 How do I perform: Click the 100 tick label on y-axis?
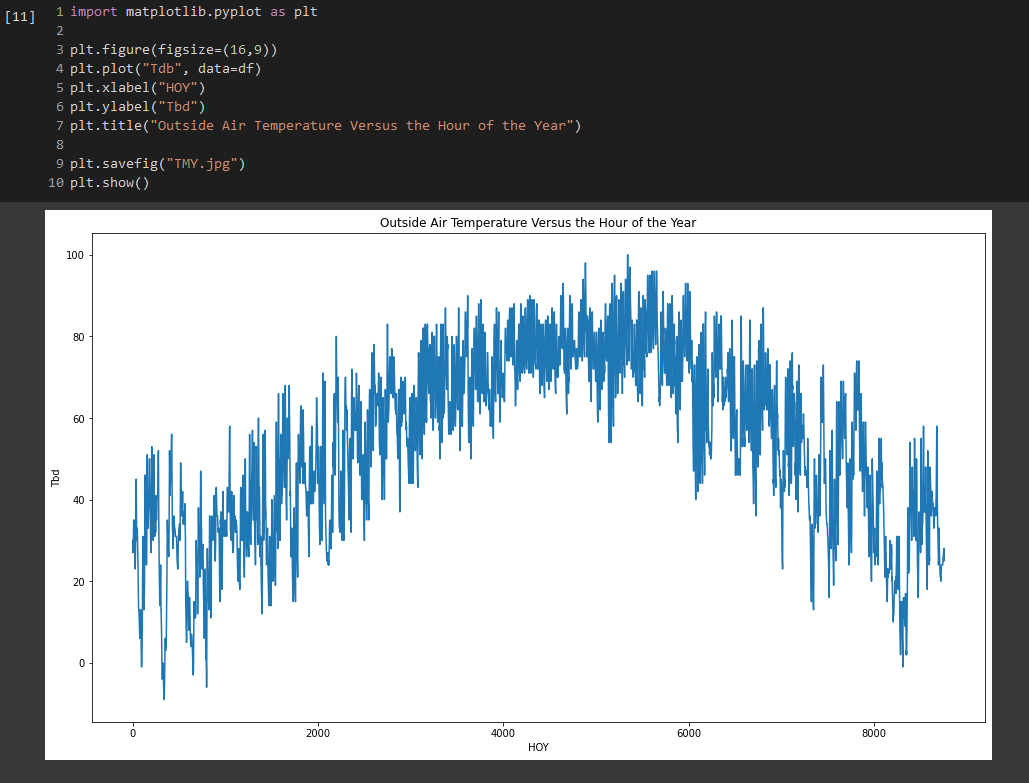73,254
